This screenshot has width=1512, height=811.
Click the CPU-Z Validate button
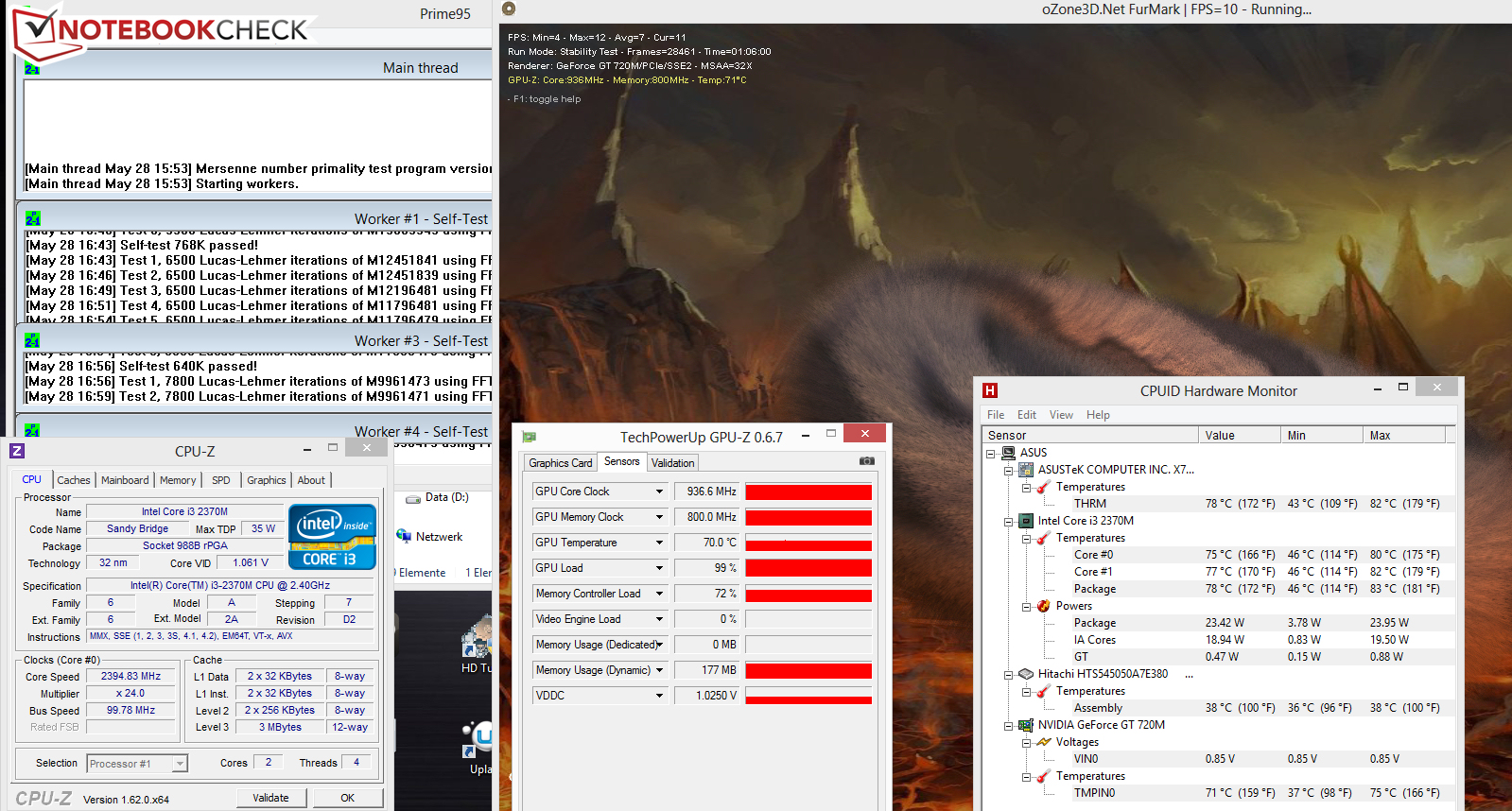[x=271, y=798]
